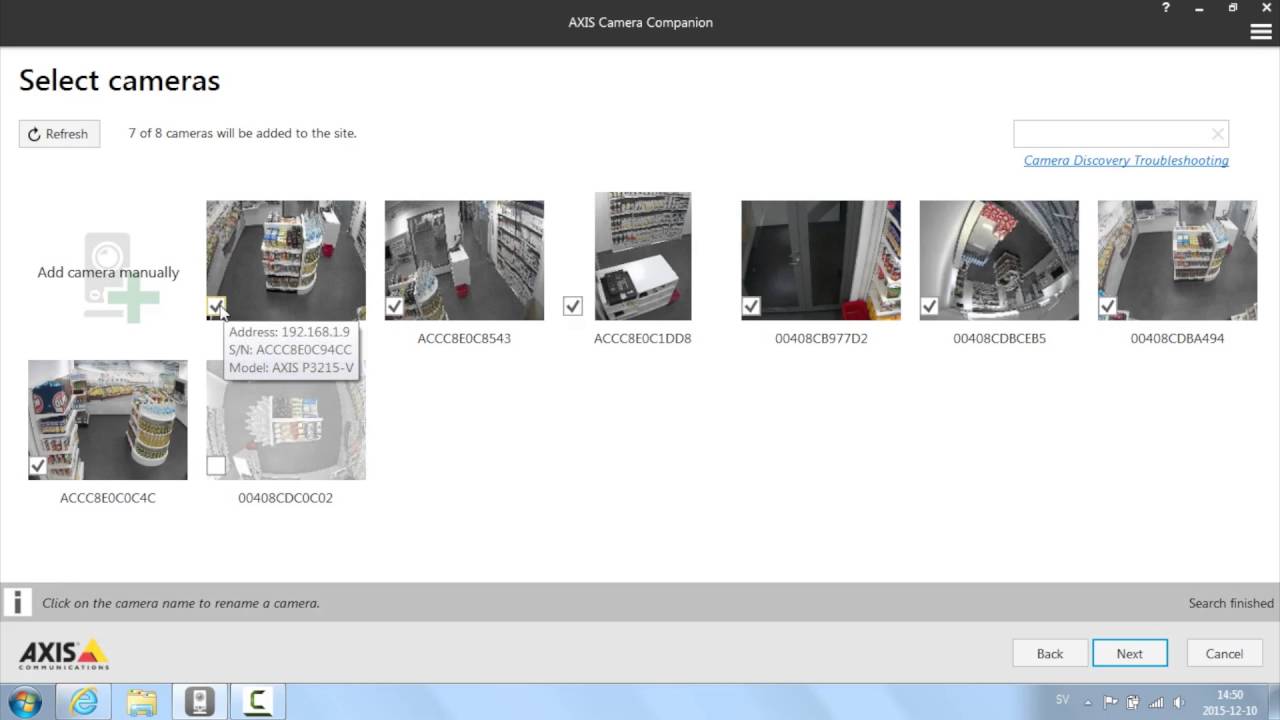Click the Refresh button
This screenshot has height=720, width=1280.
point(59,134)
